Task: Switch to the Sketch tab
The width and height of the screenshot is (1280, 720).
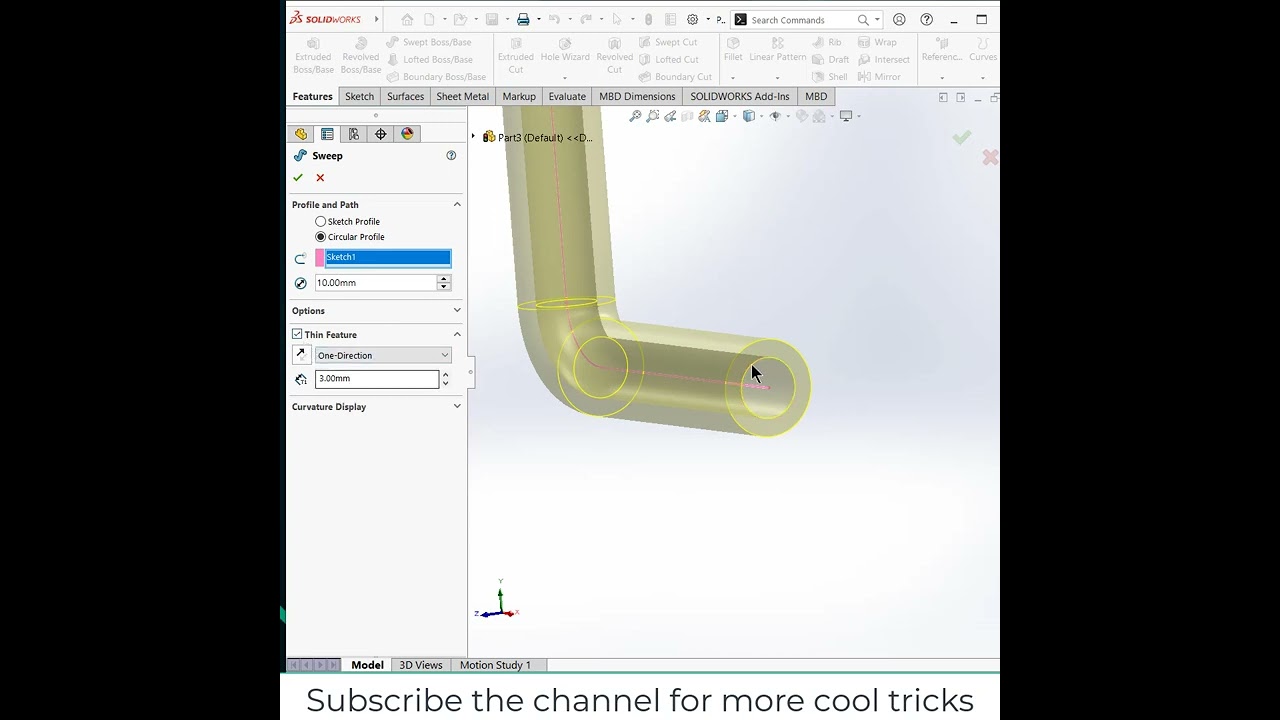Action: (359, 97)
